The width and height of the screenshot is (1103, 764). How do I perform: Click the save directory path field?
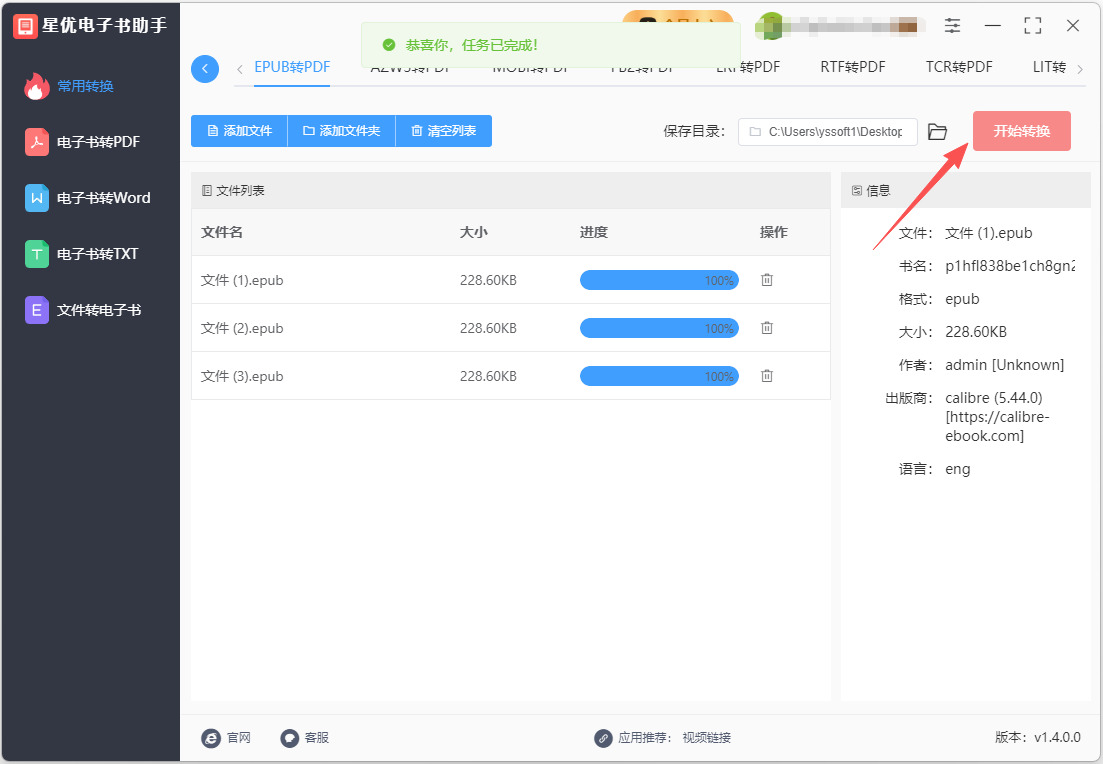(827, 132)
